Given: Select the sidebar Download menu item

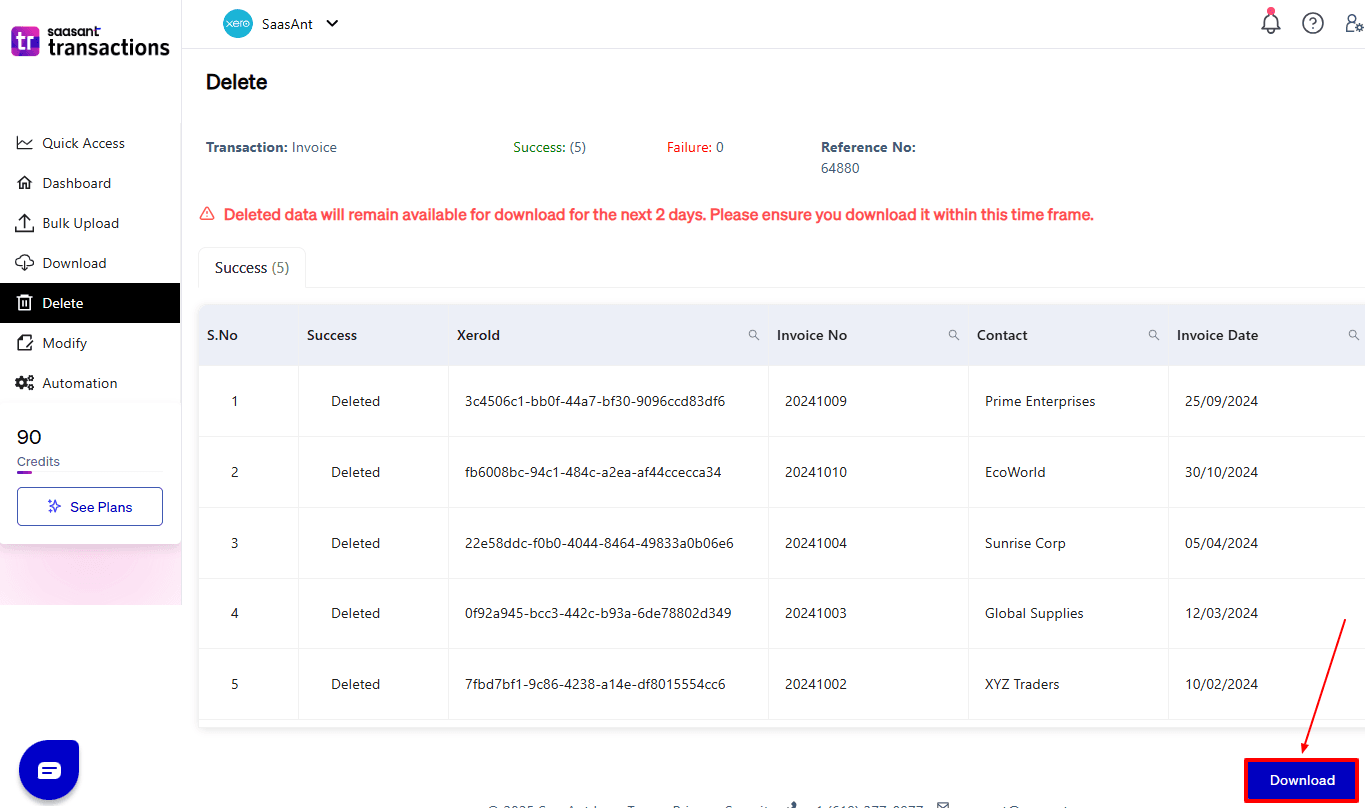Looking at the screenshot, I should pos(74,263).
